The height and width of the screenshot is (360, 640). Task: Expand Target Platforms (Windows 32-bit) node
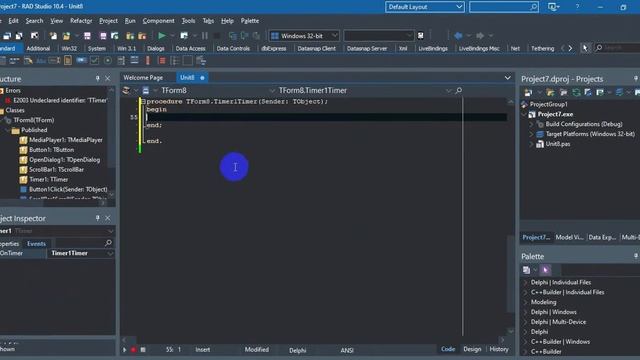[531, 134]
